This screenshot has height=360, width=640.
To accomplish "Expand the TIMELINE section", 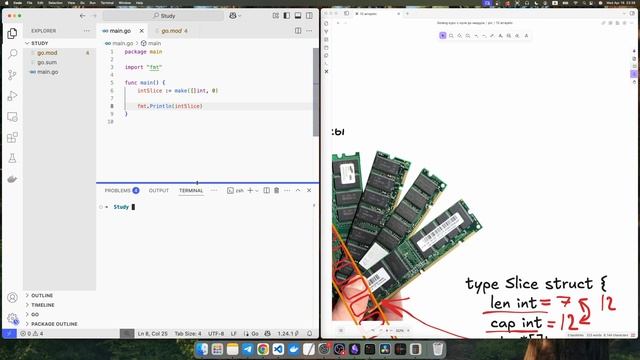I will tap(42, 305).
